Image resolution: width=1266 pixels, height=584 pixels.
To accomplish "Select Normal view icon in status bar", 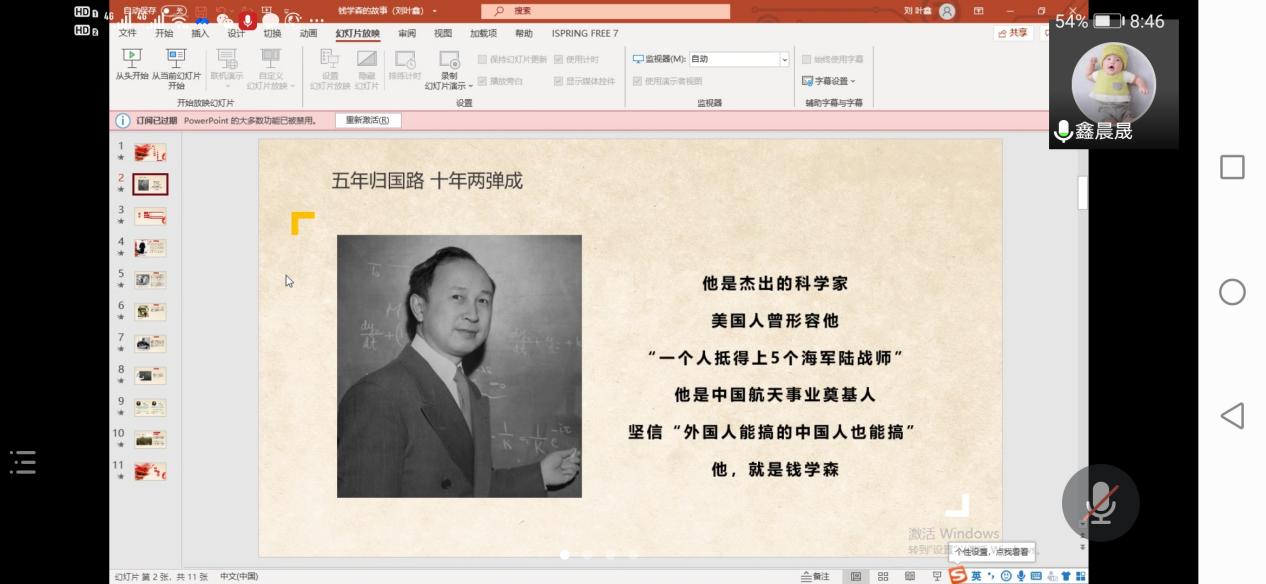I will (x=856, y=576).
